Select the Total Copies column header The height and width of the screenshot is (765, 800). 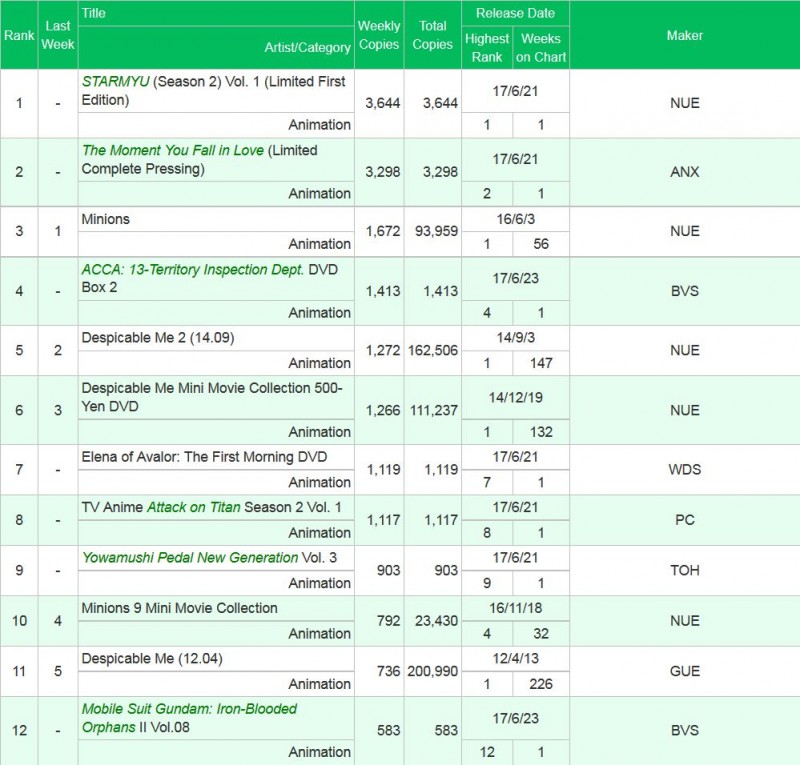pos(433,35)
